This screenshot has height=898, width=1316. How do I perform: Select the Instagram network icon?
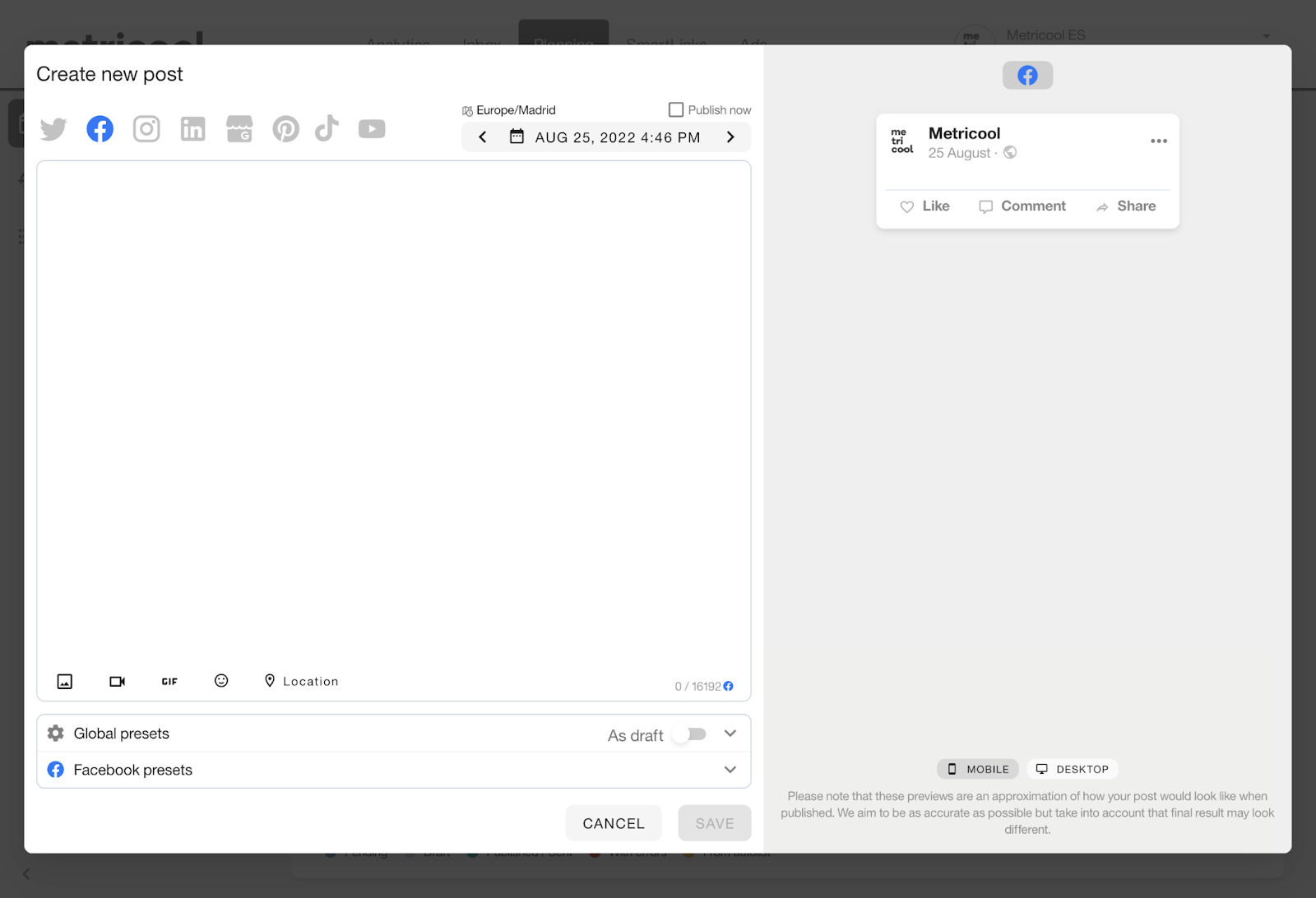pyautogui.click(x=146, y=129)
